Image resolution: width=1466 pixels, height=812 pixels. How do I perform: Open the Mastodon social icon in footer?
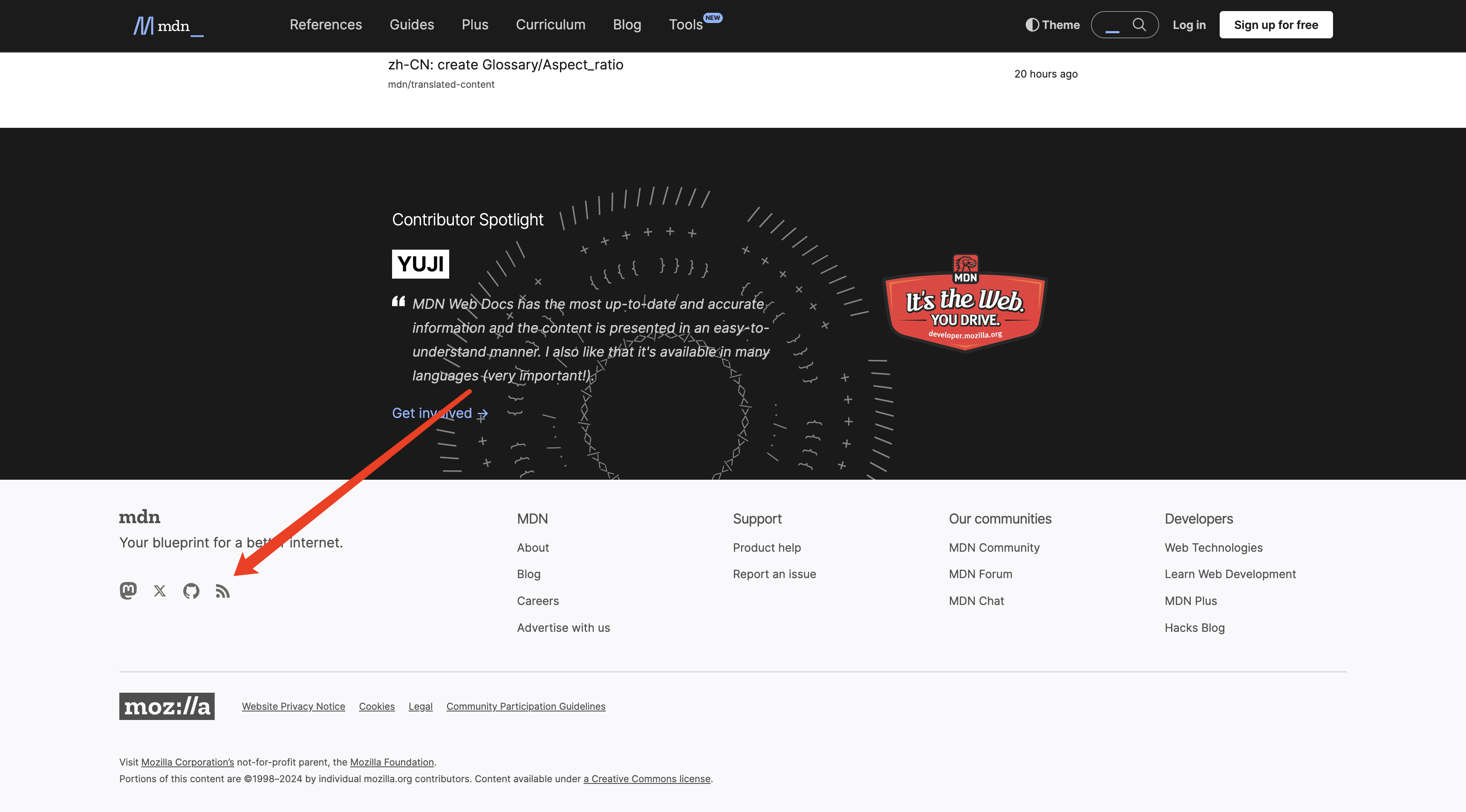point(128,591)
